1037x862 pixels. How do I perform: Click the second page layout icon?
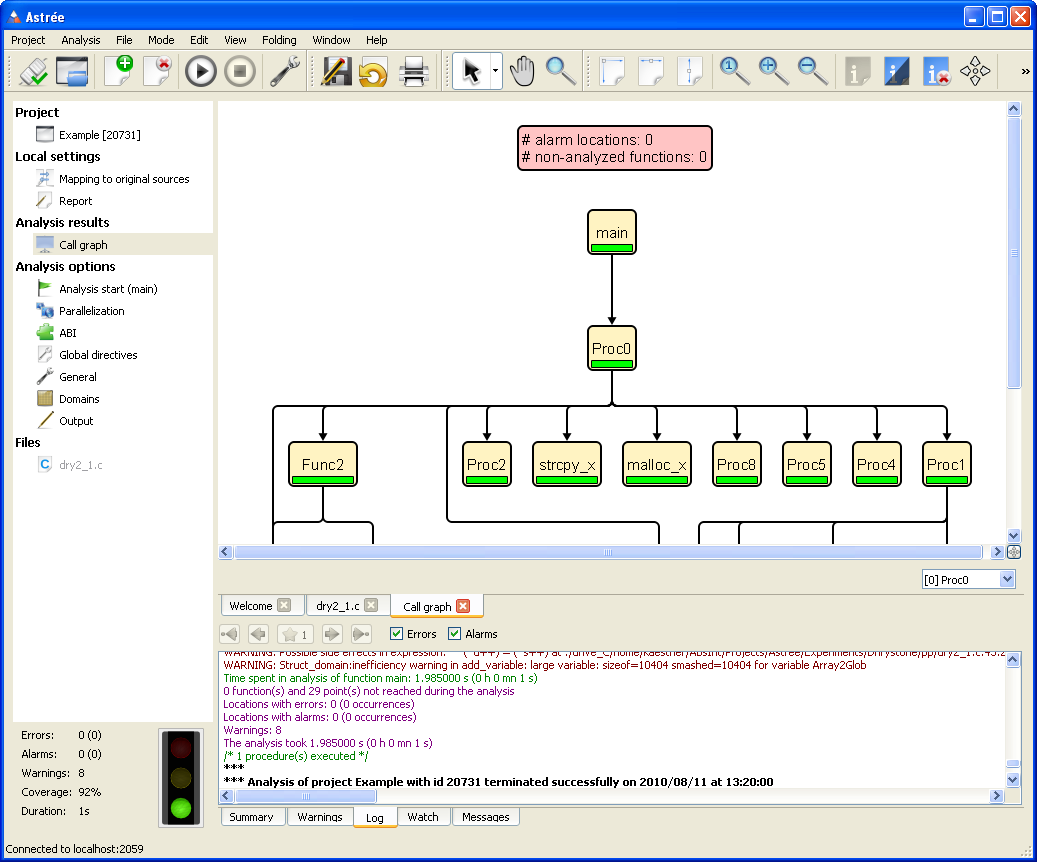[651, 71]
